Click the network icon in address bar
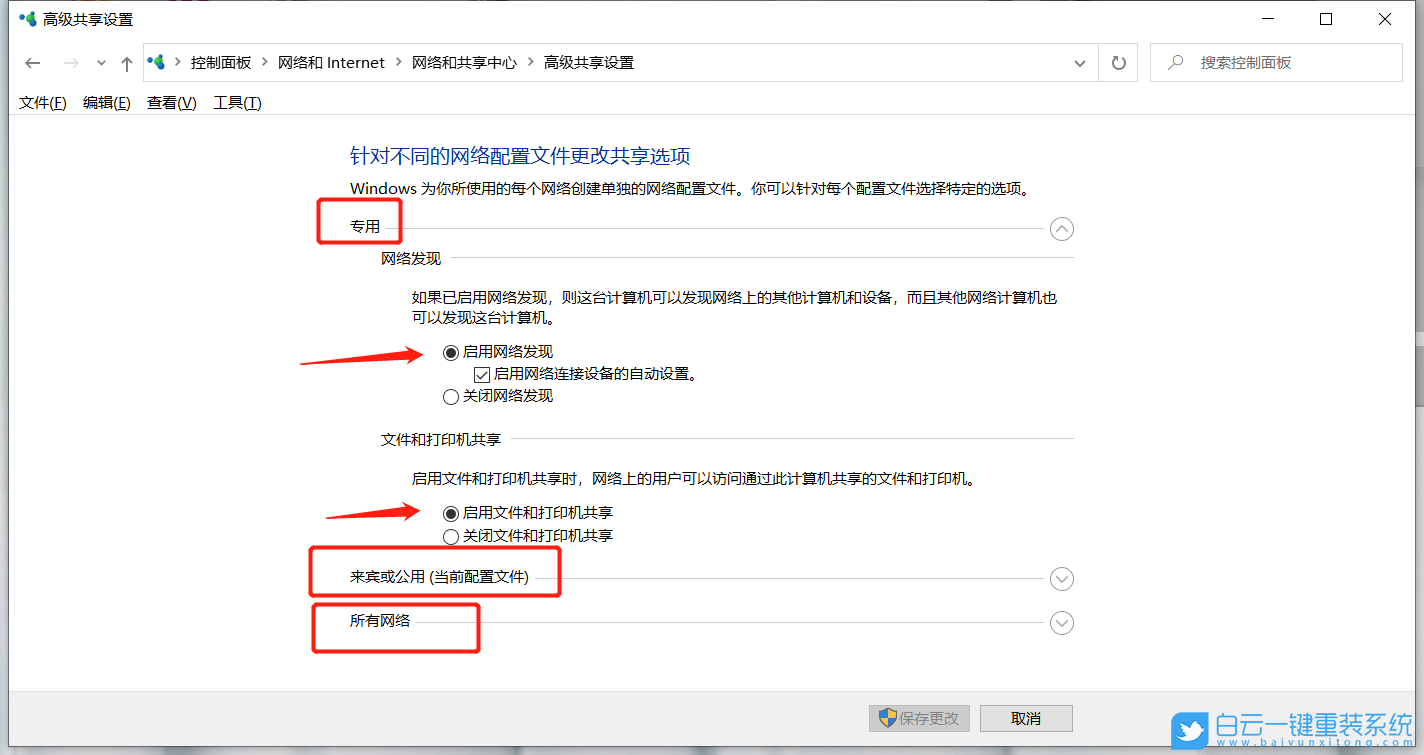The width and height of the screenshot is (1424, 755). point(156,61)
